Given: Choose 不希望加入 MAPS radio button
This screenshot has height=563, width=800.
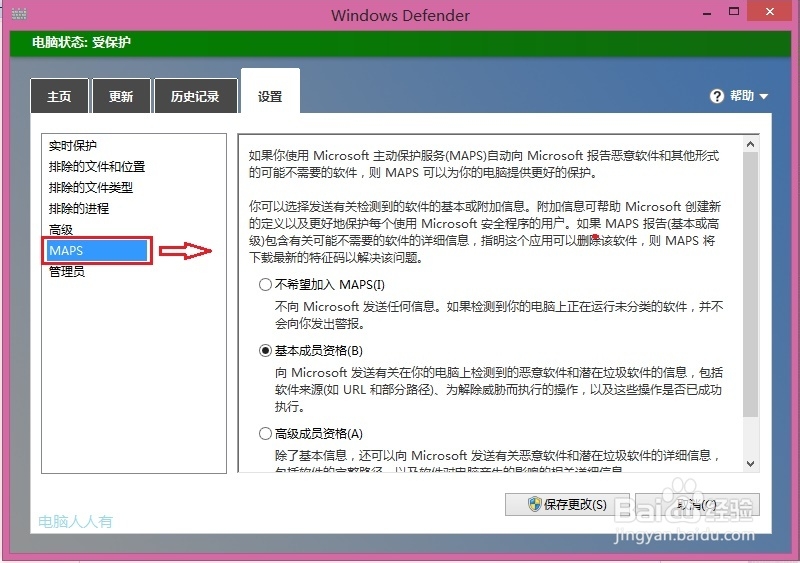Looking at the screenshot, I should [265, 284].
